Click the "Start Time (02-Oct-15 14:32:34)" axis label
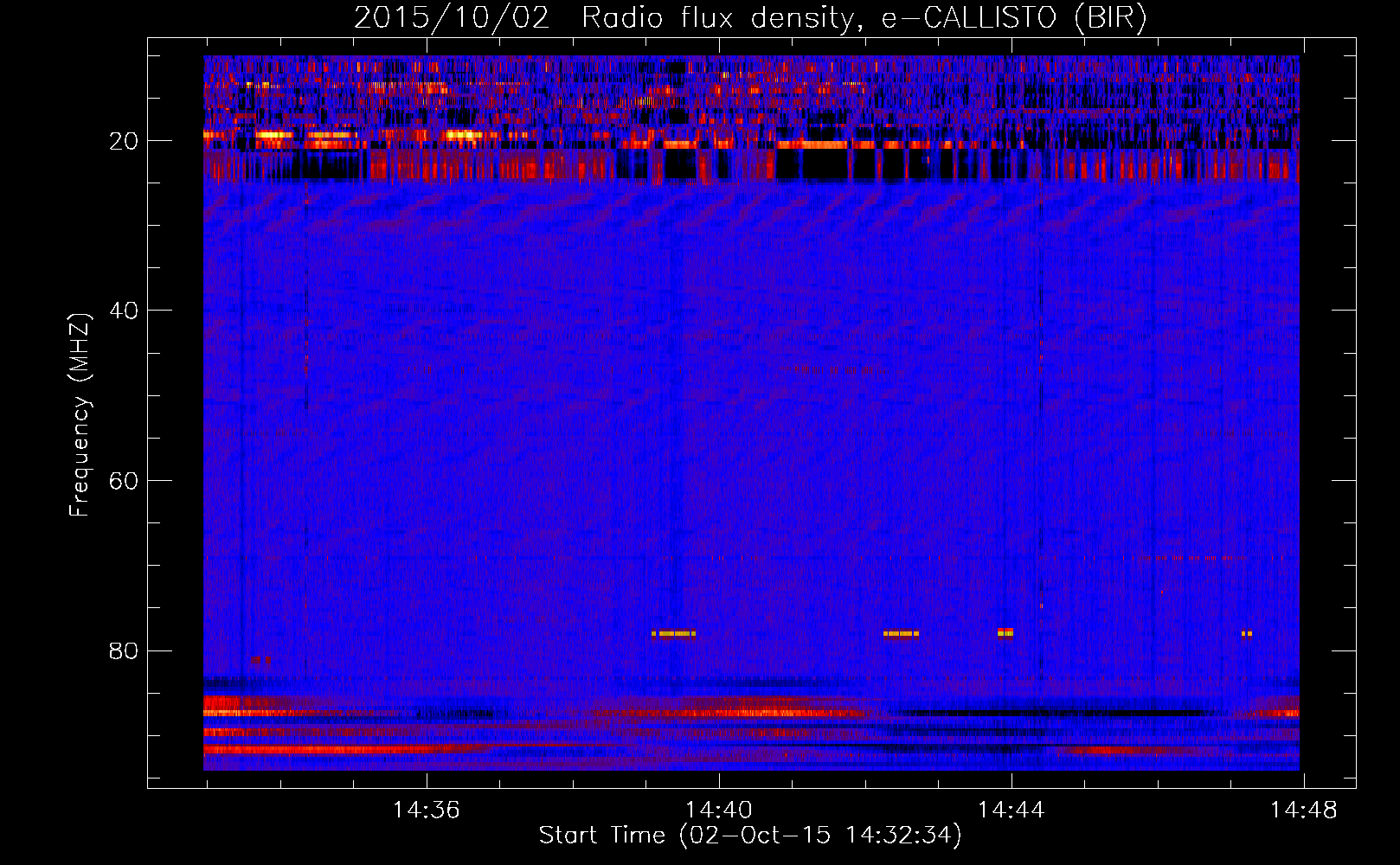1400x865 pixels. pos(750,835)
